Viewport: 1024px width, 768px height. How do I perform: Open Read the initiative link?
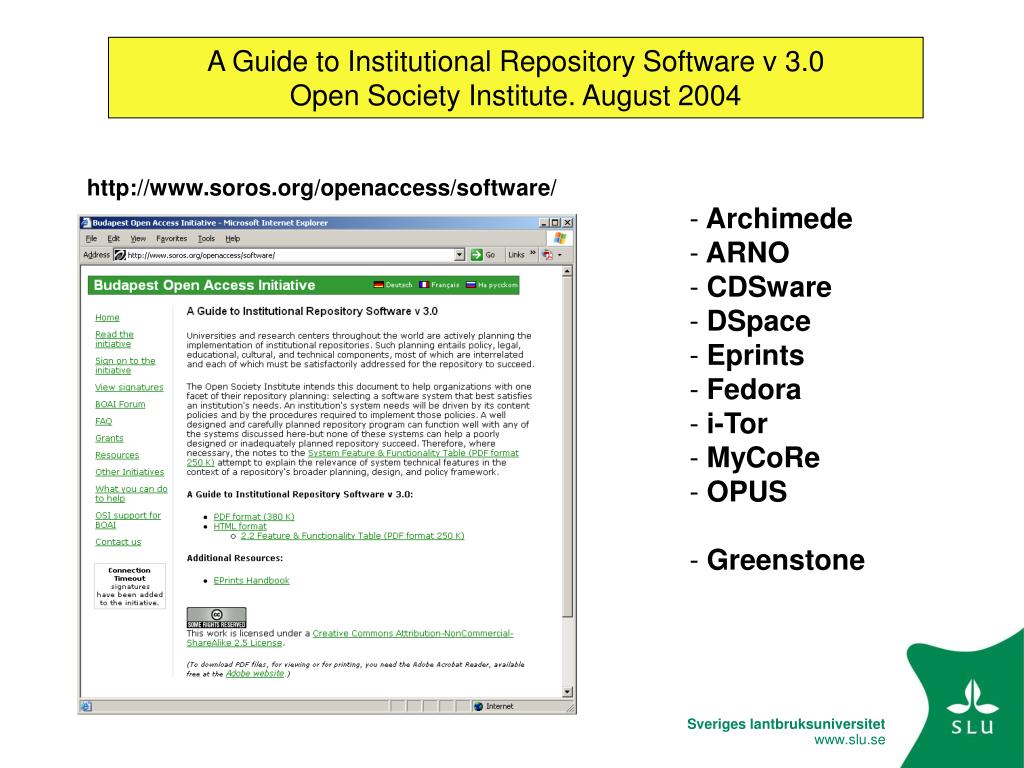tap(114, 339)
